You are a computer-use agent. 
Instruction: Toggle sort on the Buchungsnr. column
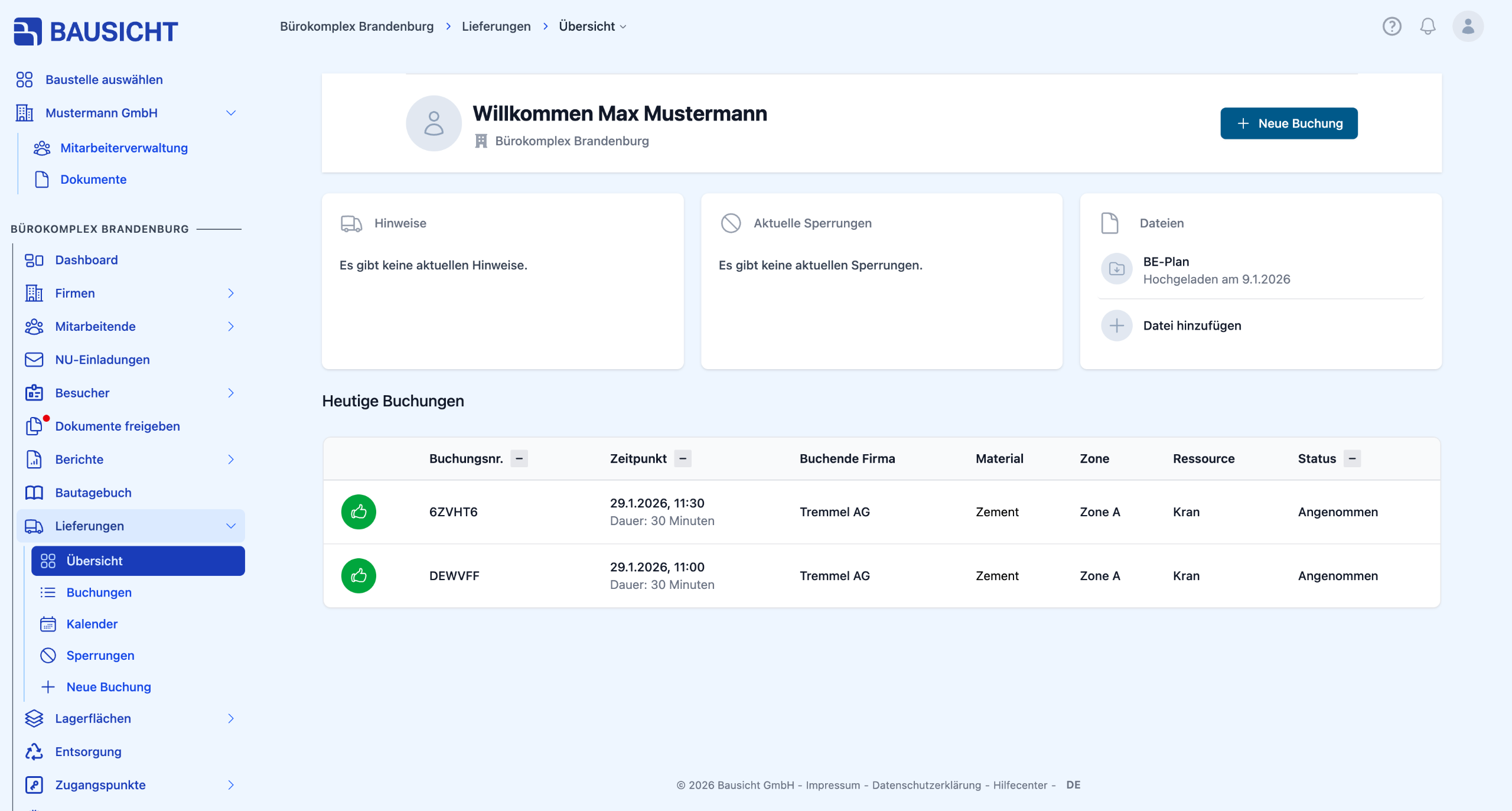519,459
